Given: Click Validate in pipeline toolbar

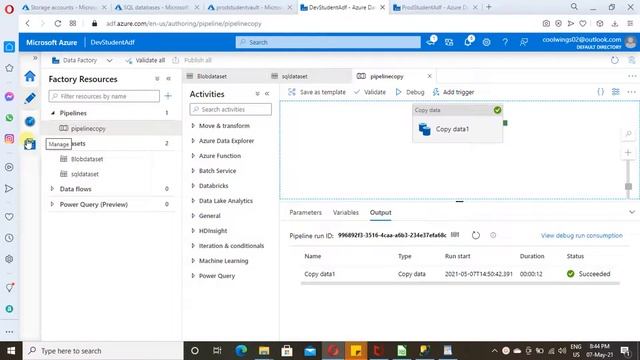Looking at the screenshot, I should (370, 92).
